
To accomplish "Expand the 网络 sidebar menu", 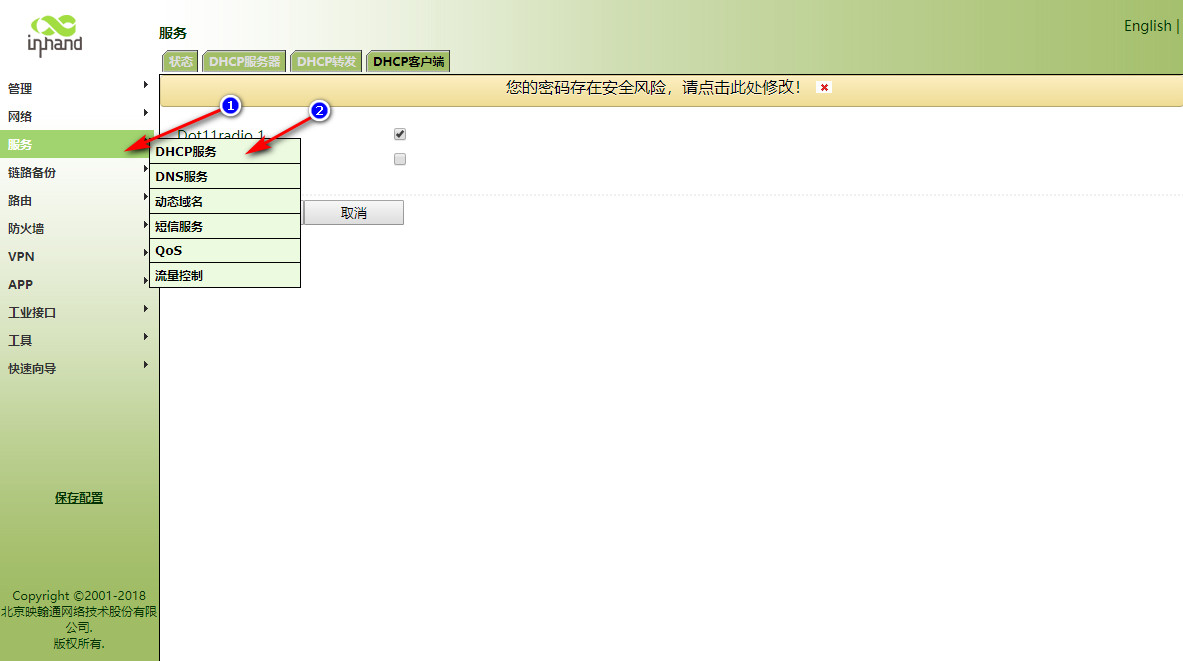I will point(20,116).
